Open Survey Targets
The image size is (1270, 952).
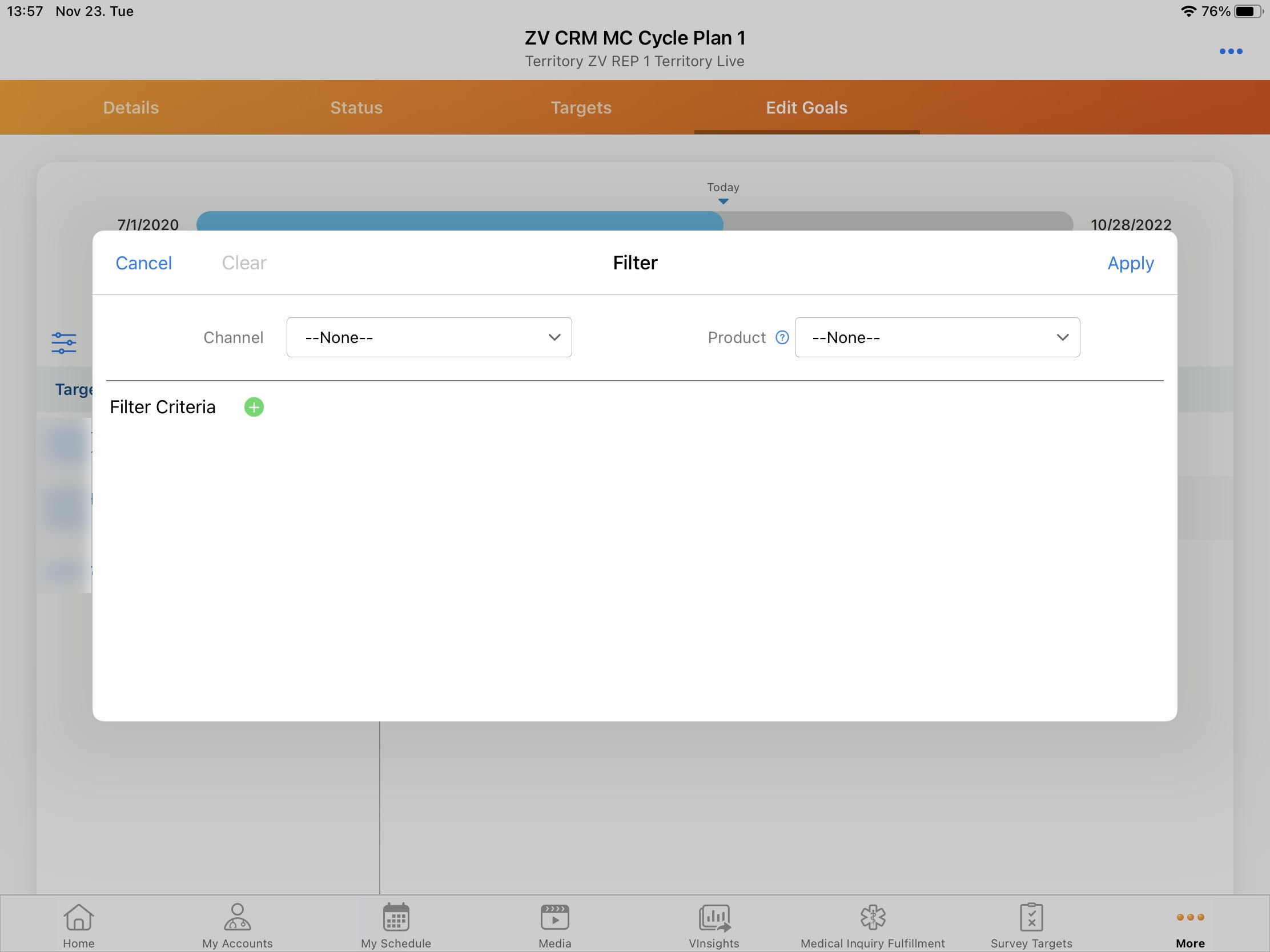[1032, 924]
